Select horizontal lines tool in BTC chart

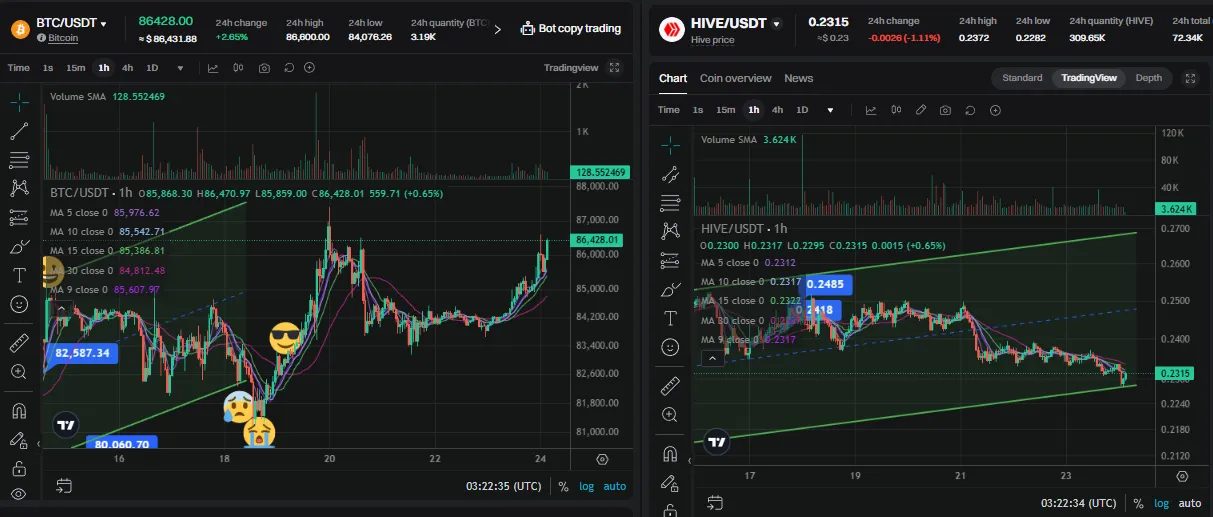(x=19, y=160)
